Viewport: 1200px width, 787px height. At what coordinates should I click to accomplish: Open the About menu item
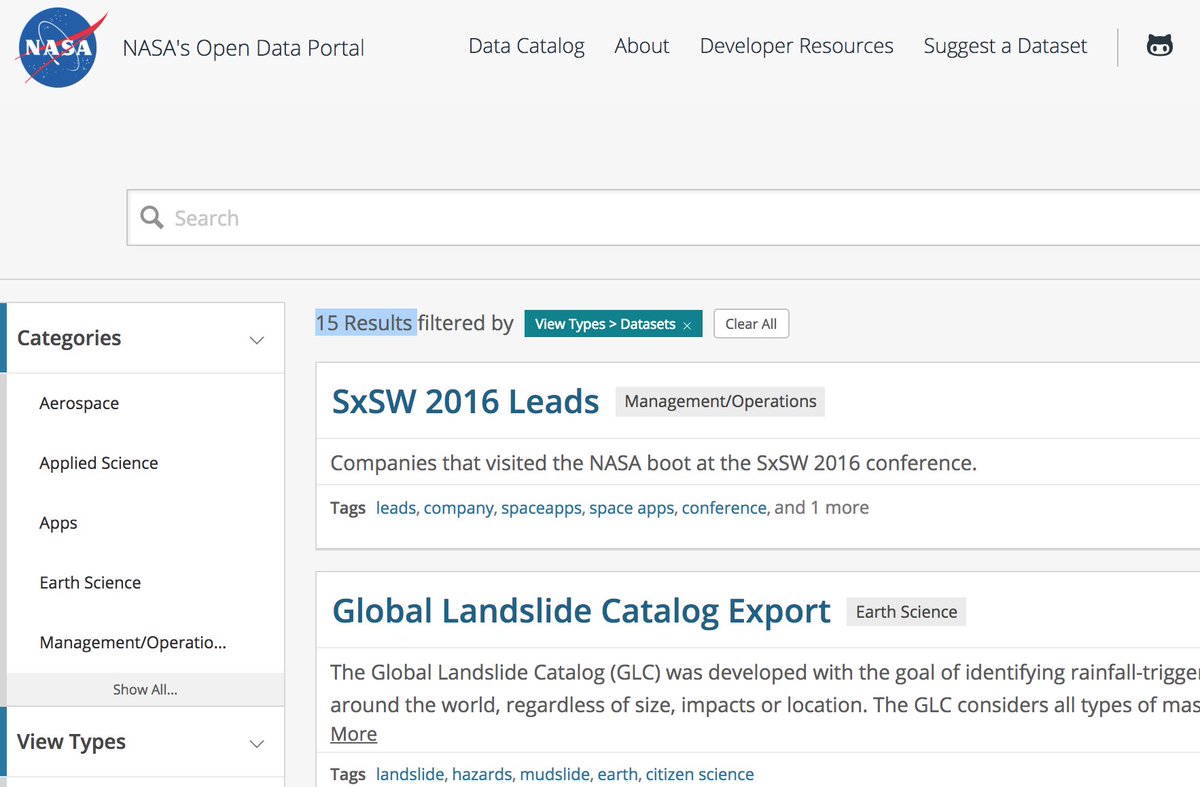[x=642, y=46]
